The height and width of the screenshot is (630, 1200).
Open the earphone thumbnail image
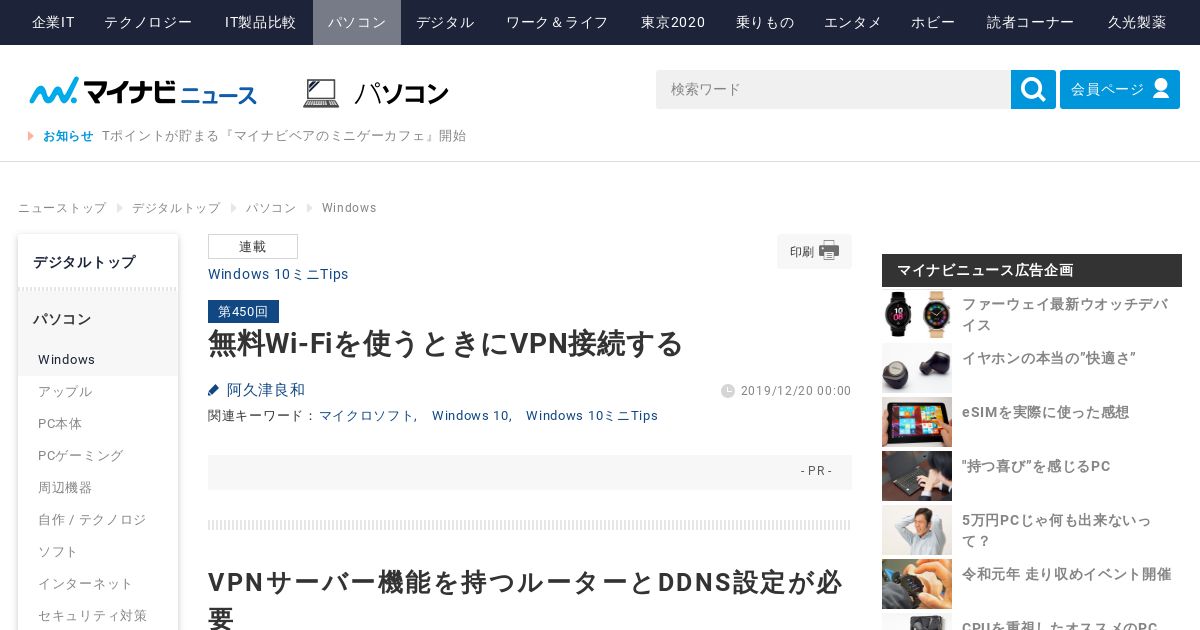[x=917, y=368]
